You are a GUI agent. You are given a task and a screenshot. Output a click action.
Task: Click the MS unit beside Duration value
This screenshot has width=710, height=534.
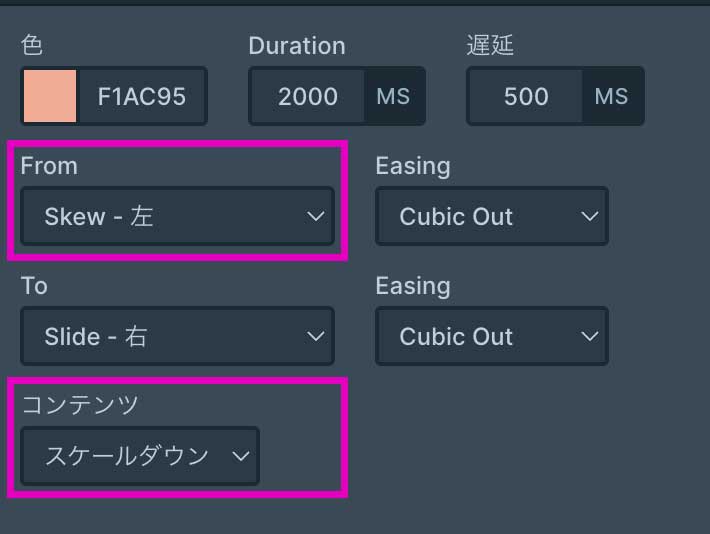(393, 96)
